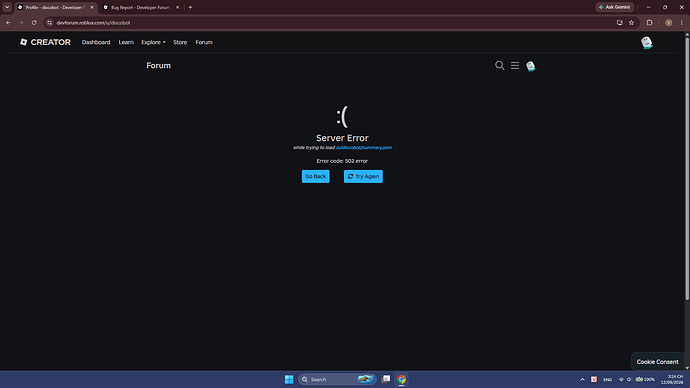690x388 pixels.
Task: Open the Cookie Consent button
Action: pyautogui.click(x=657, y=362)
